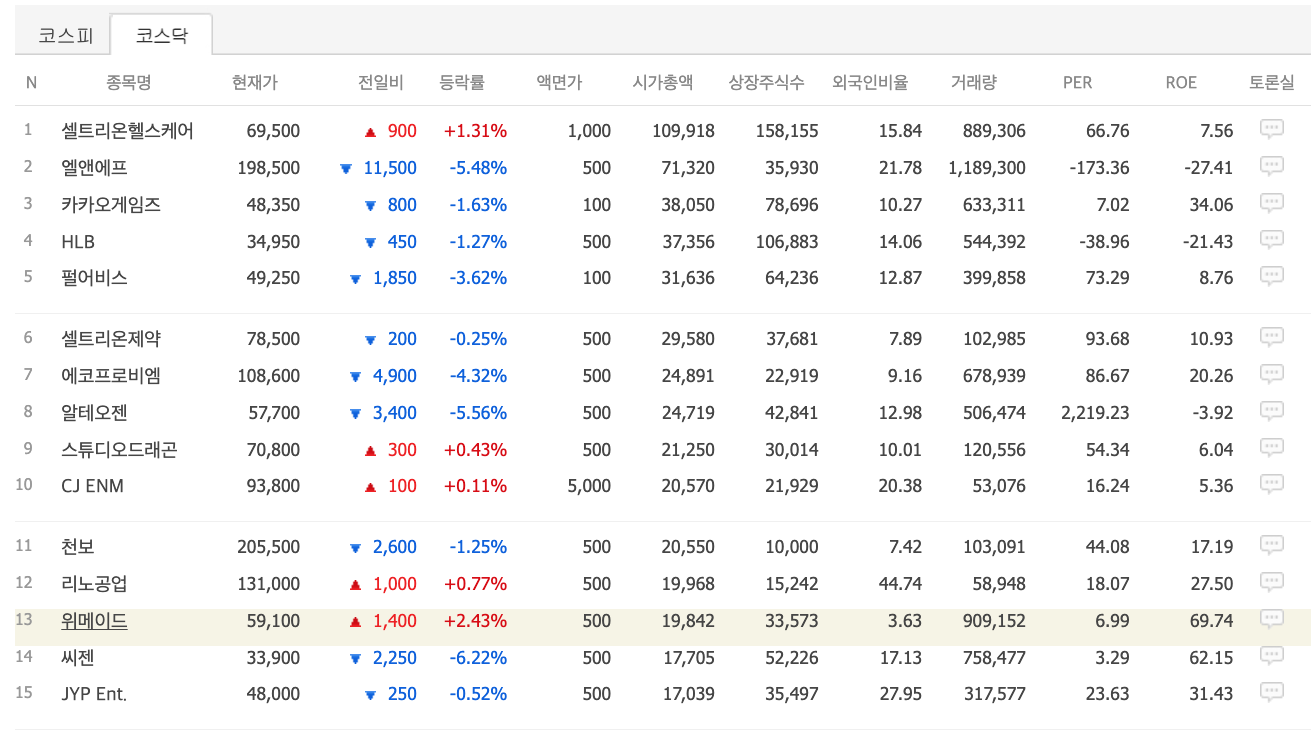The image size is (1312, 738).
Task: Open discussion room icon for 펄어비스
Action: point(1271,276)
